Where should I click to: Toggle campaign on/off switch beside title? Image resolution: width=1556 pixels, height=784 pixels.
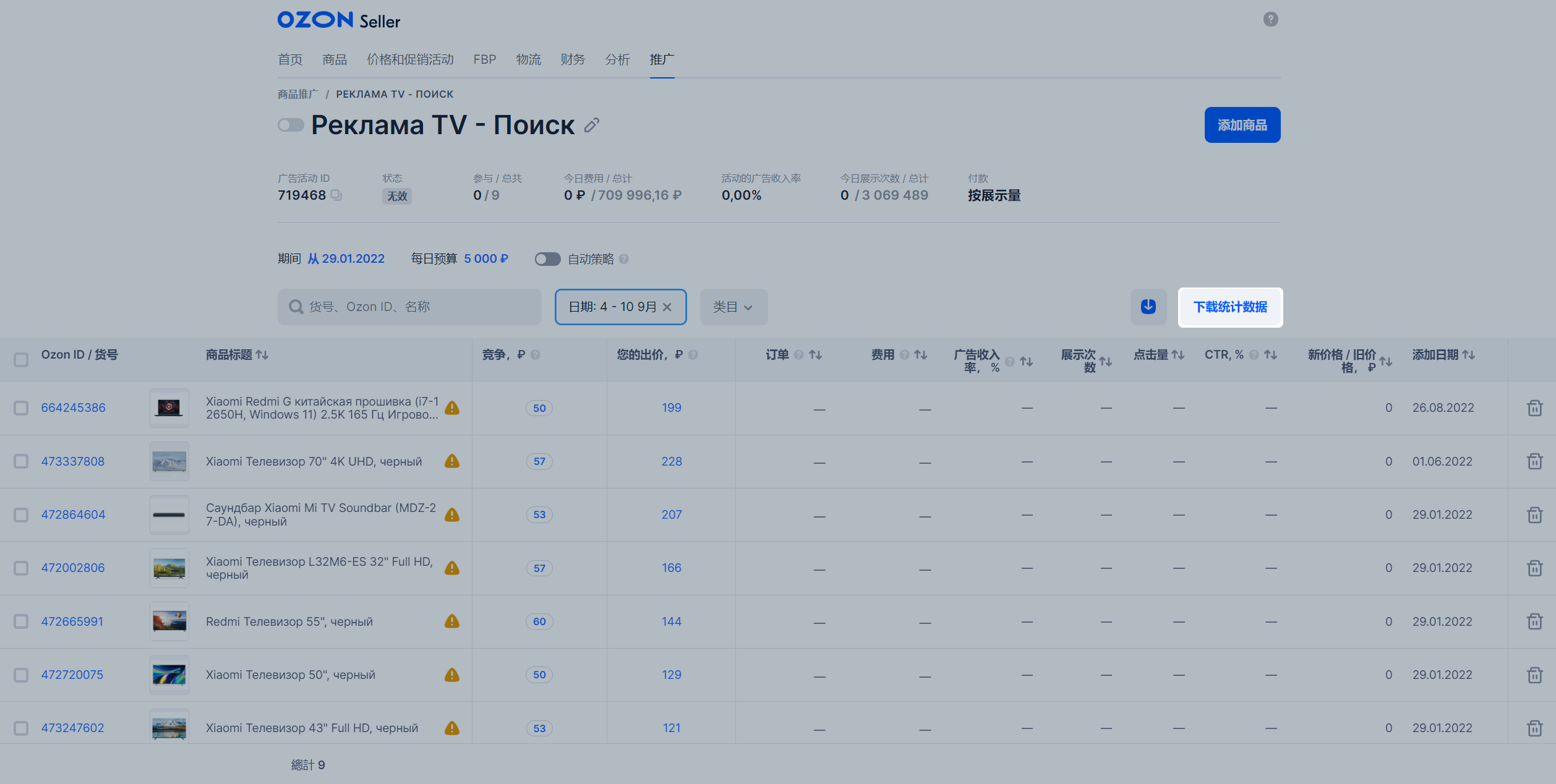click(291, 126)
